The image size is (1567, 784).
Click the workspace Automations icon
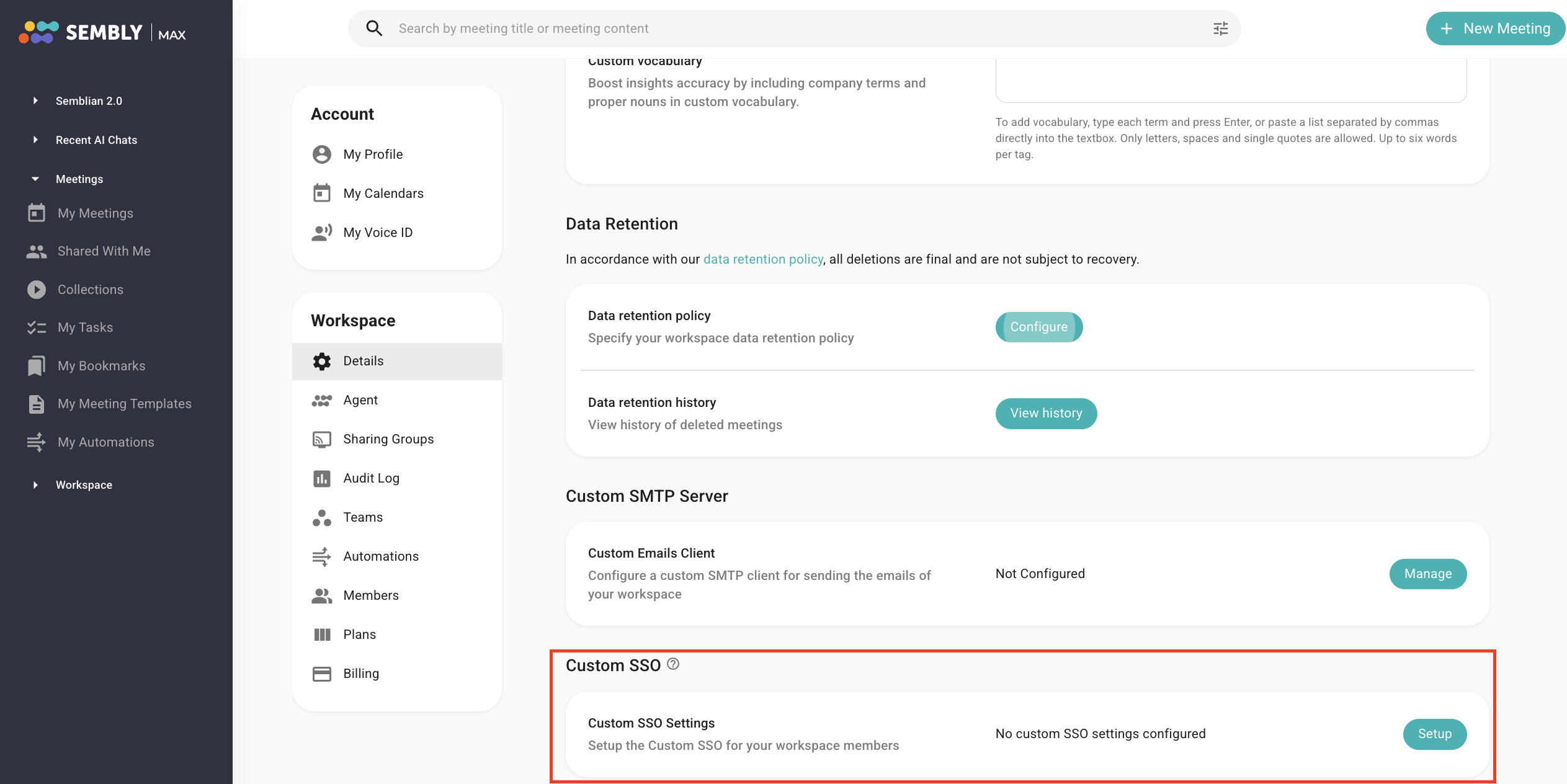coord(322,557)
